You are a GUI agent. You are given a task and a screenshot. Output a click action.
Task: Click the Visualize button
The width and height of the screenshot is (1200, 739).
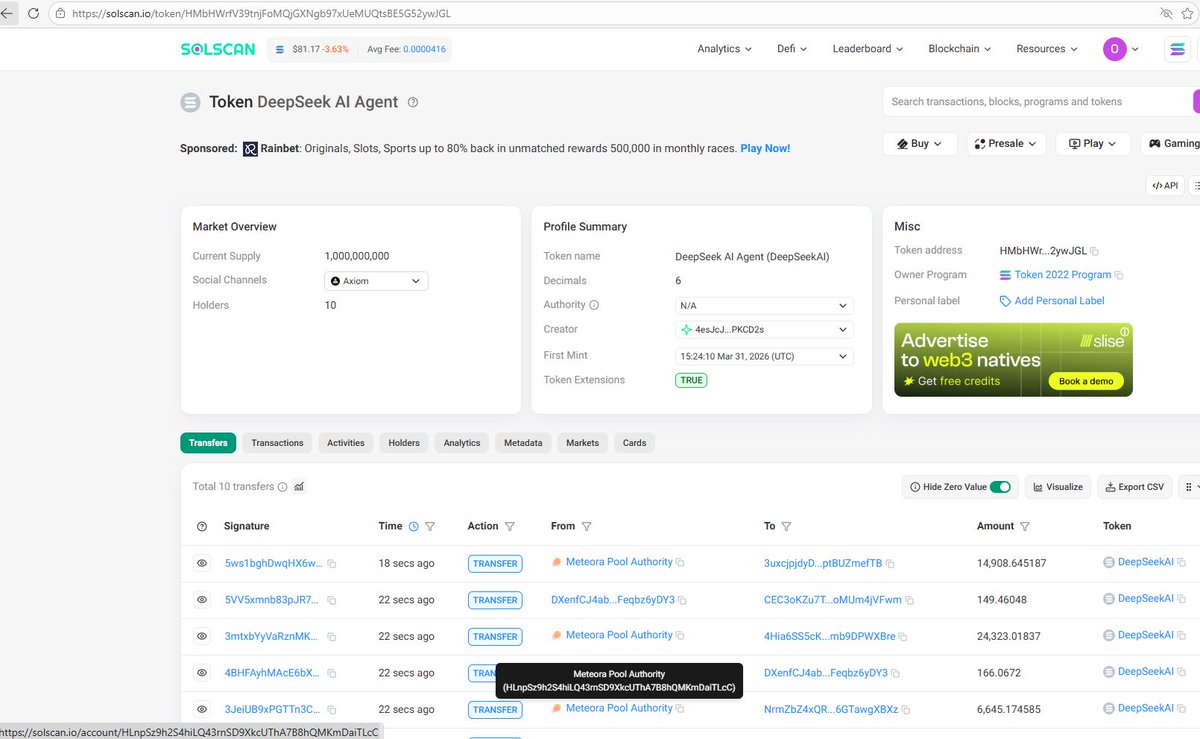coord(1057,487)
